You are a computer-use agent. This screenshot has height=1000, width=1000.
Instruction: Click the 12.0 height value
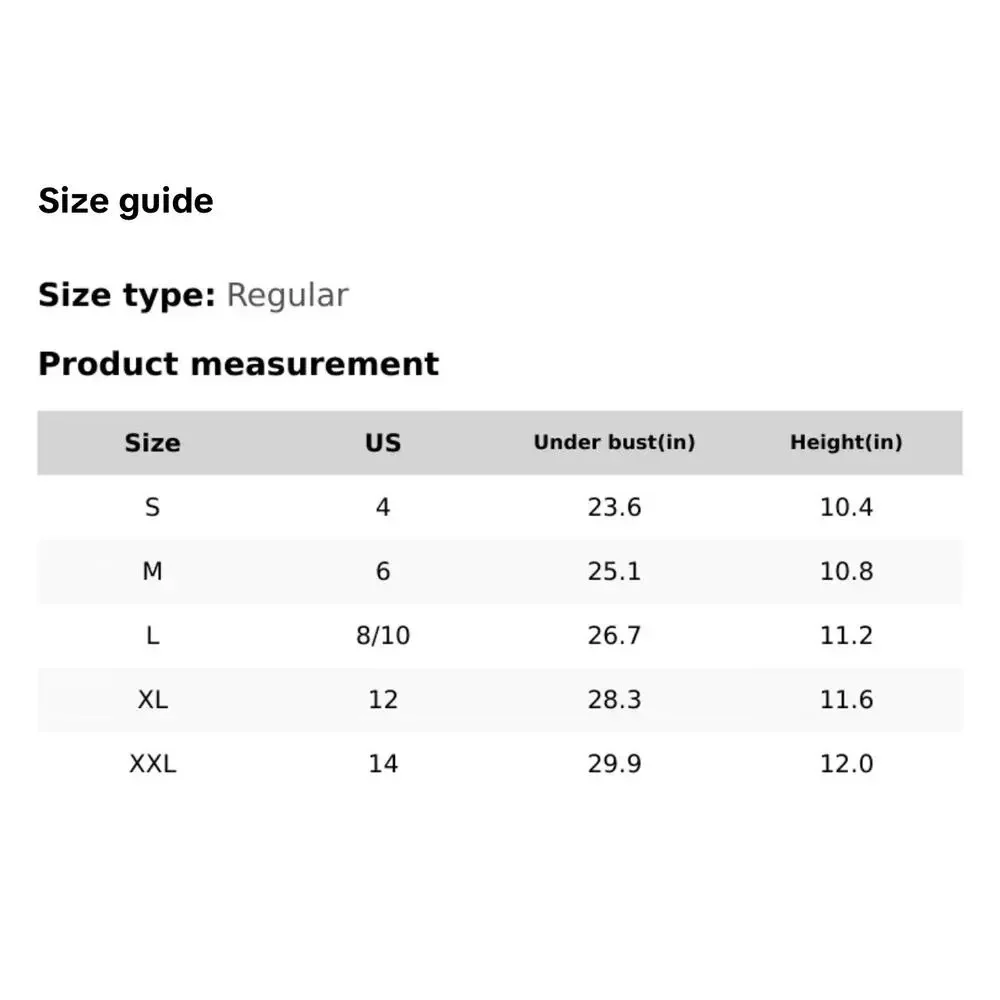[846, 763]
